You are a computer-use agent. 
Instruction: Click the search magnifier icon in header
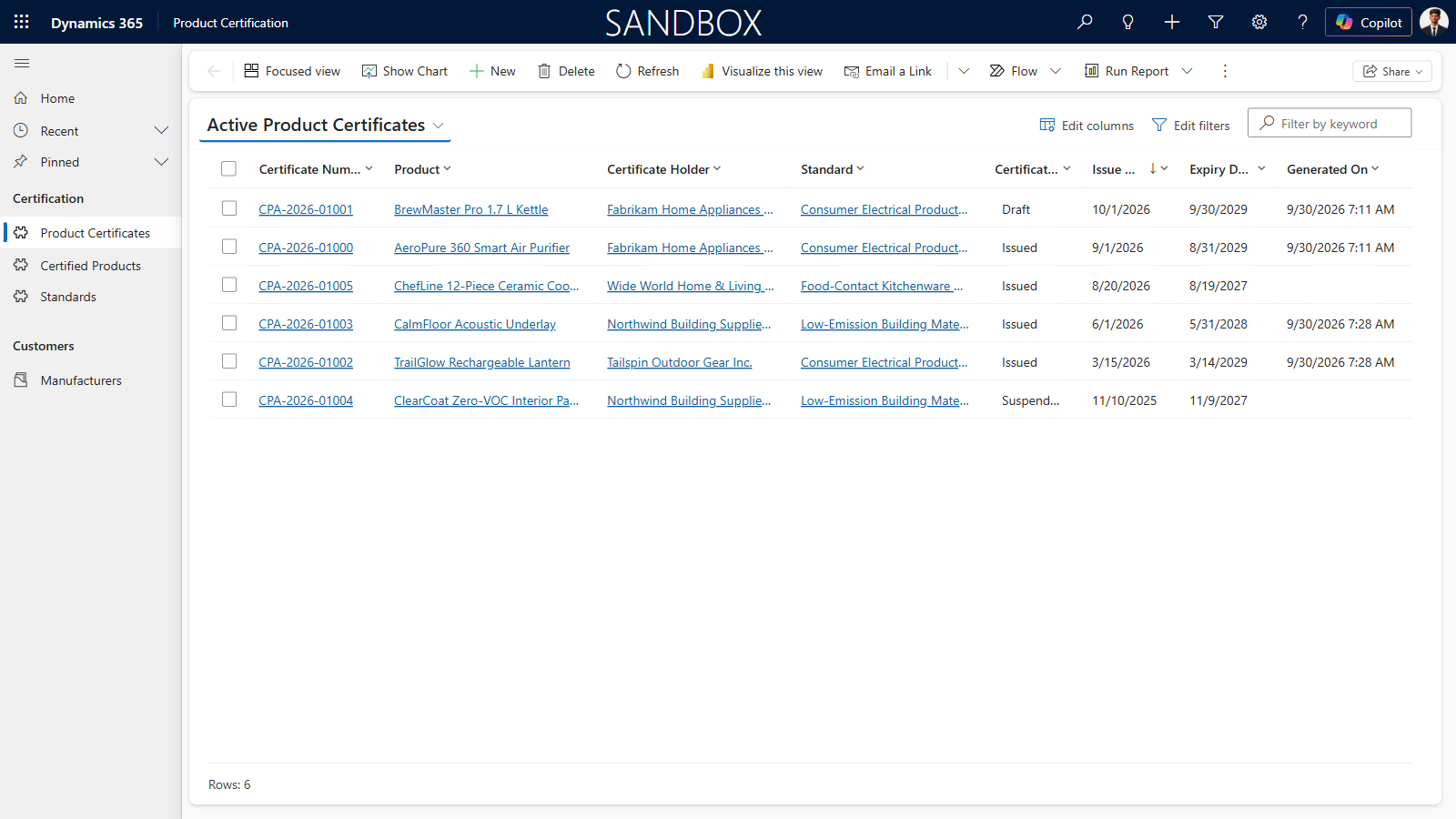[x=1085, y=22]
